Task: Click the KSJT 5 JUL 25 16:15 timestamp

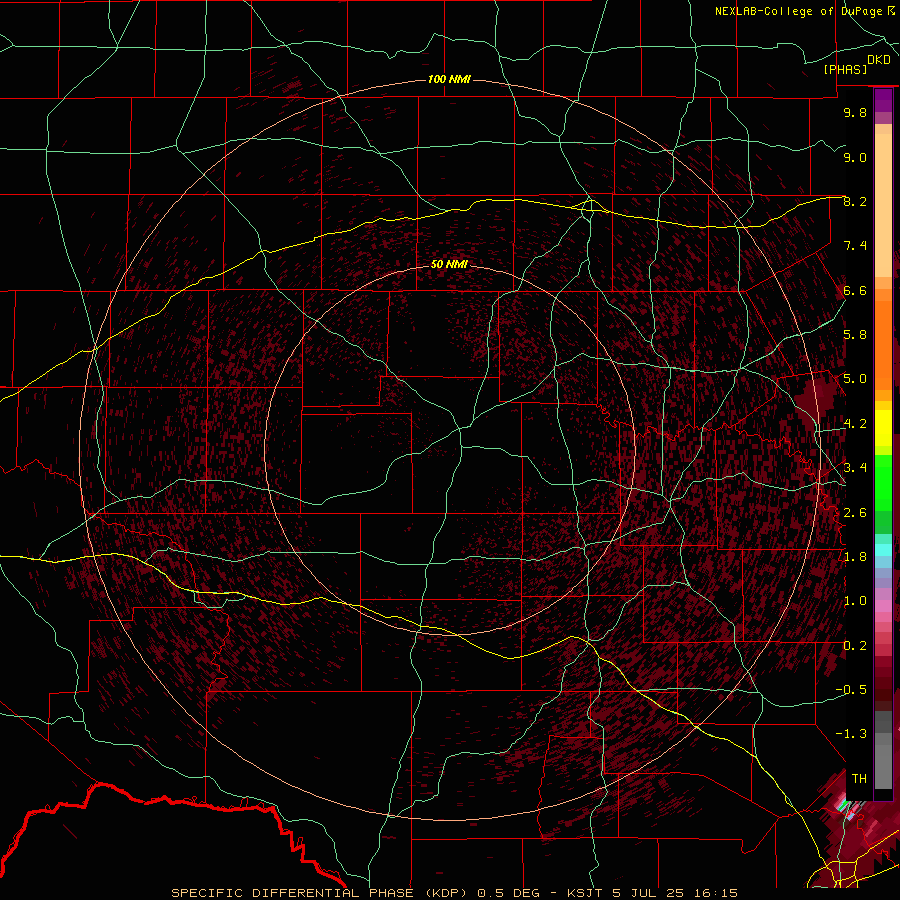Action: tap(652, 893)
